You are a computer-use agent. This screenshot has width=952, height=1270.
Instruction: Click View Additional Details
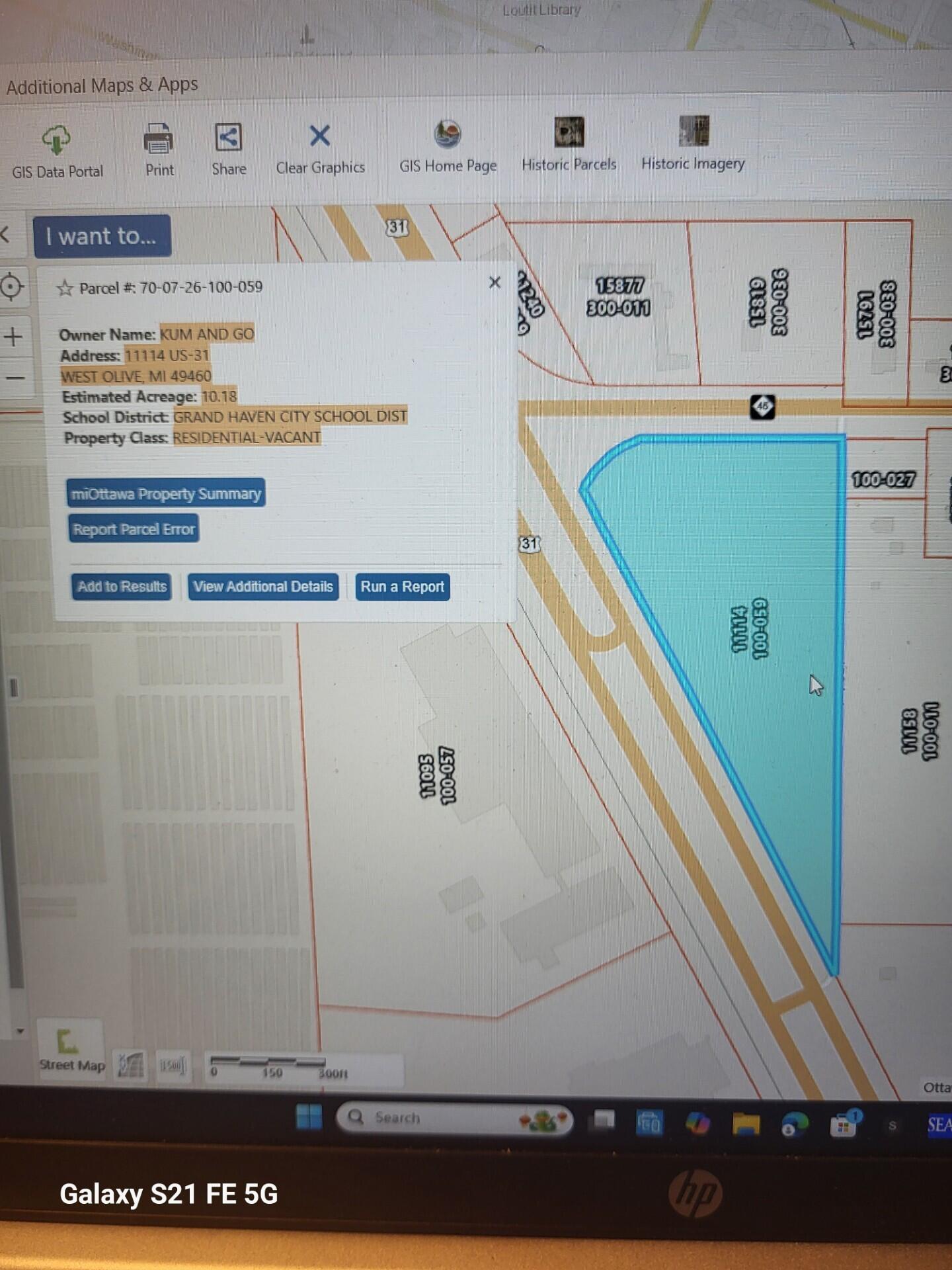pos(263,587)
